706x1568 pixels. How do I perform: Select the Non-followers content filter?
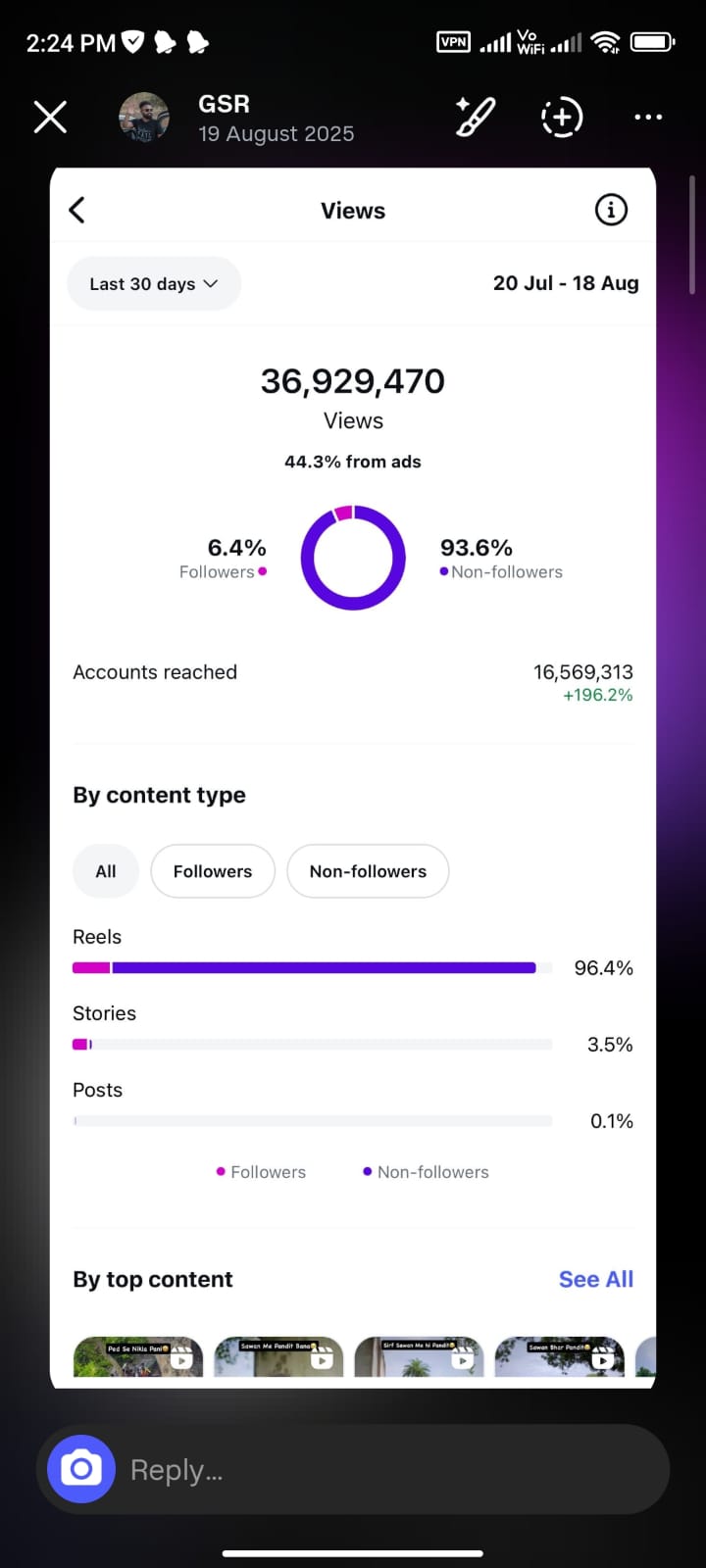[368, 870]
